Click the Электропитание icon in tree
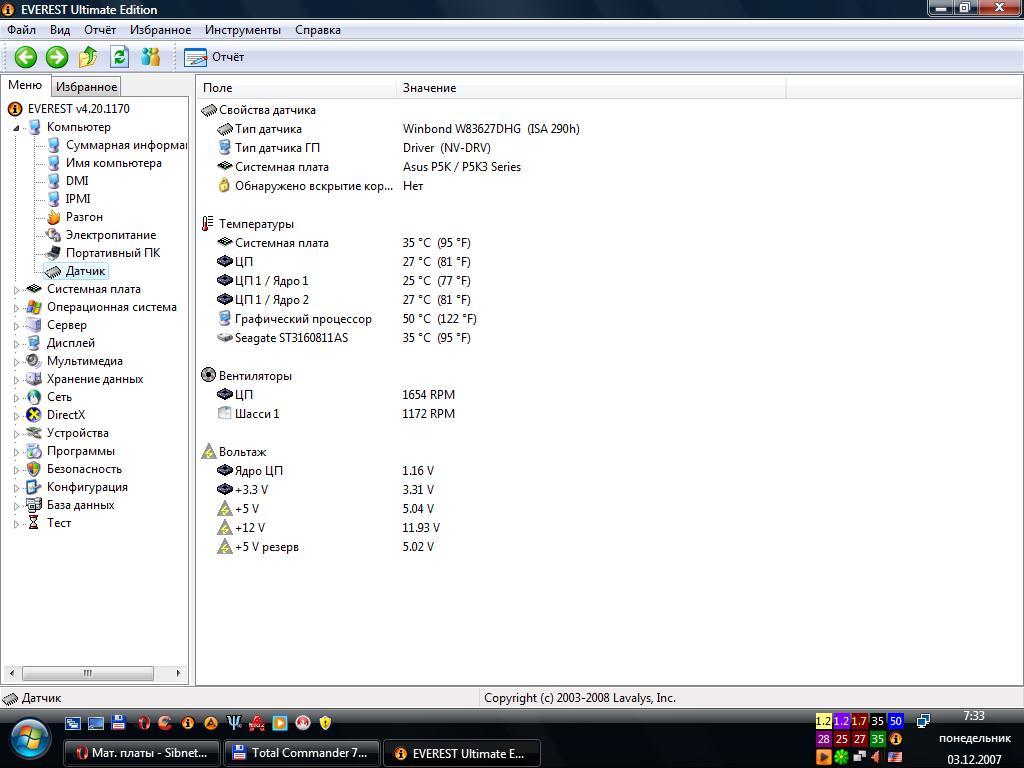The height and width of the screenshot is (768, 1024). tap(54, 235)
